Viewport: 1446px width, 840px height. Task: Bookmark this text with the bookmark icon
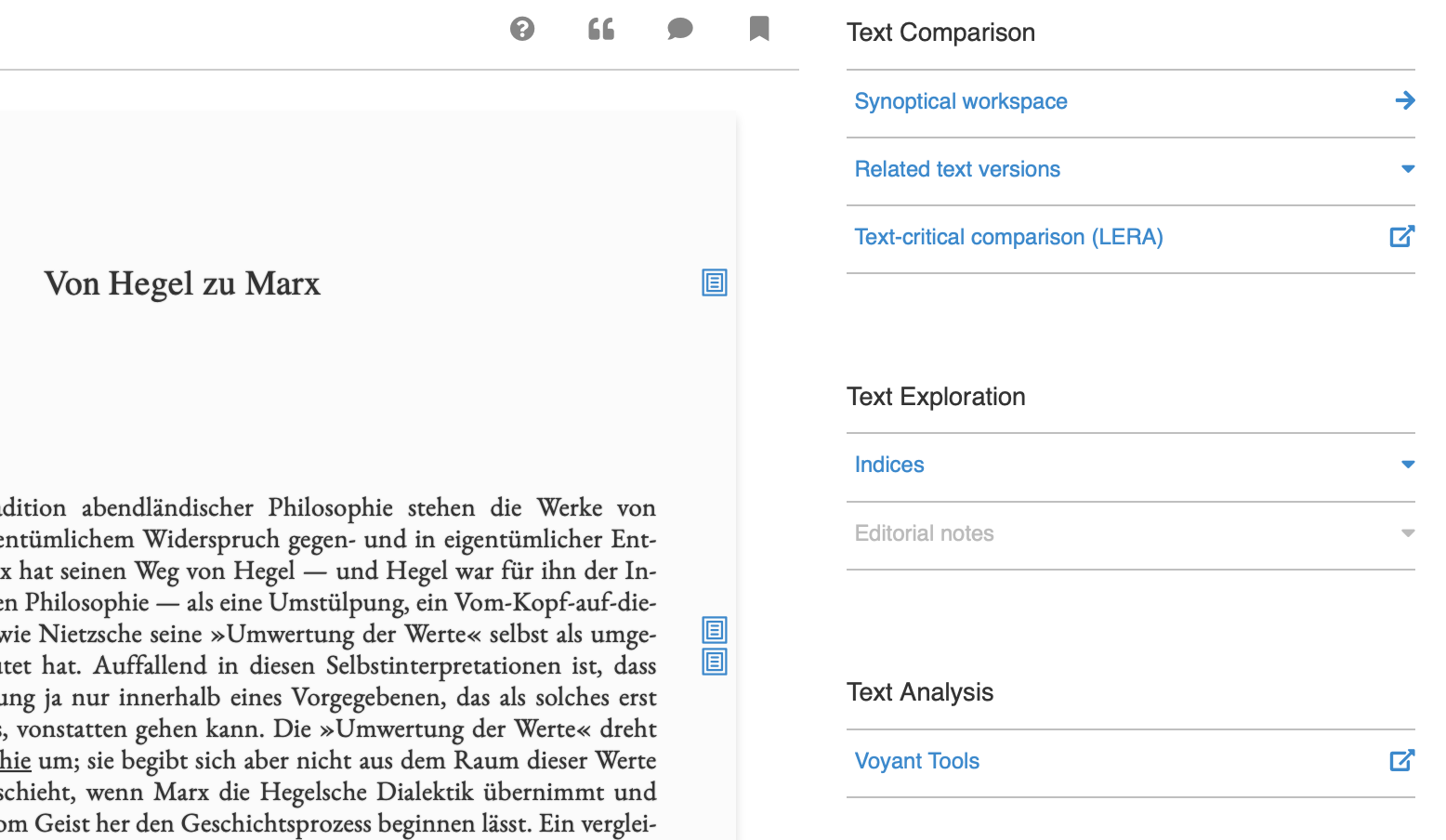759,29
